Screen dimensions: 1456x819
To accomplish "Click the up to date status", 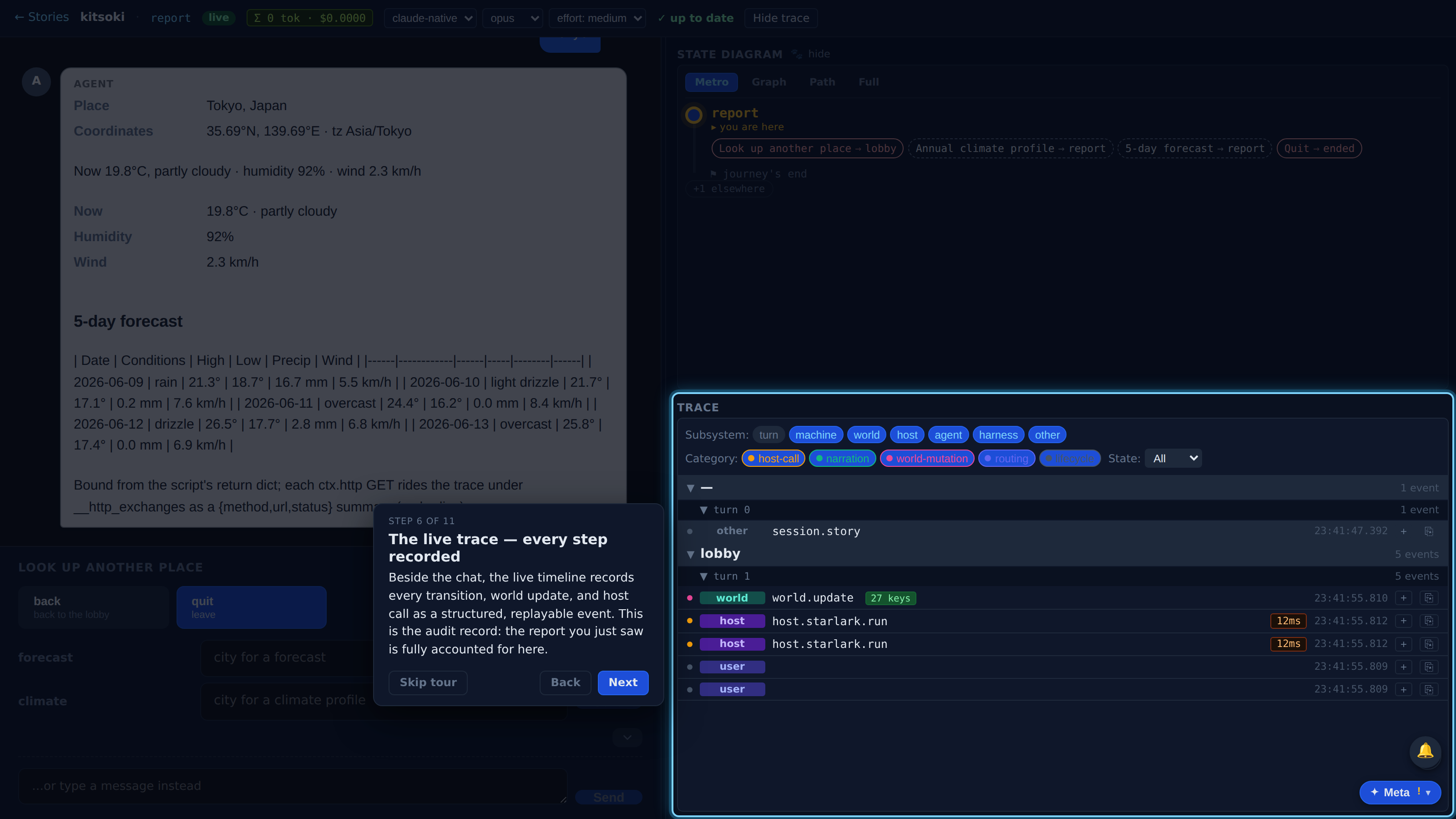I will 695,18.
